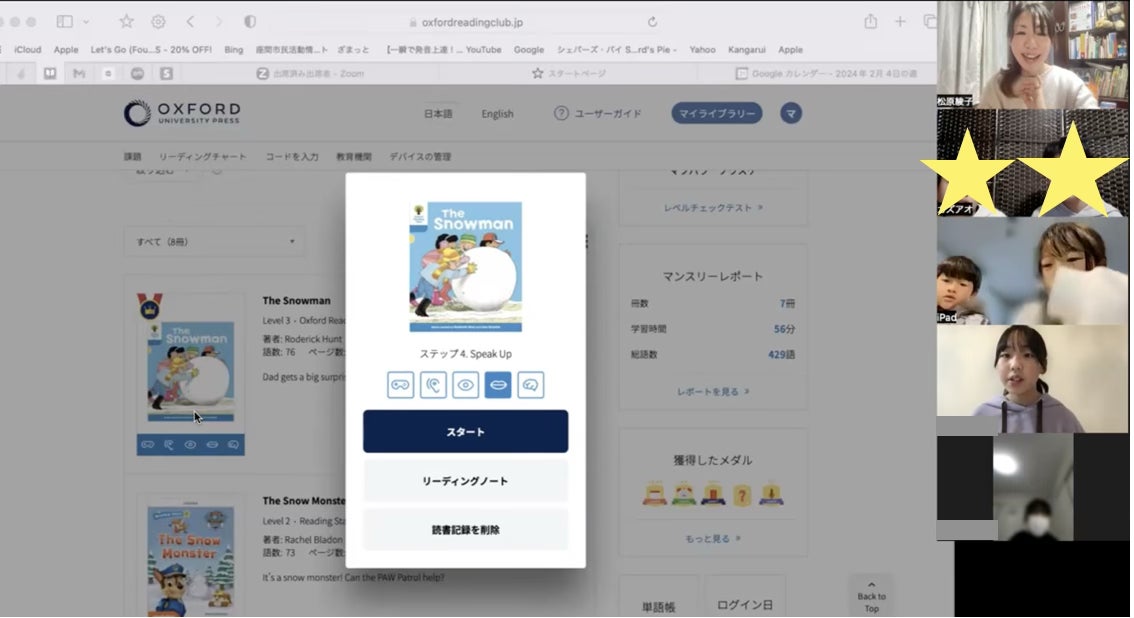This screenshot has height=618, width=1134.
Task: Open the round マ user avatar menu
Action: point(790,113)
